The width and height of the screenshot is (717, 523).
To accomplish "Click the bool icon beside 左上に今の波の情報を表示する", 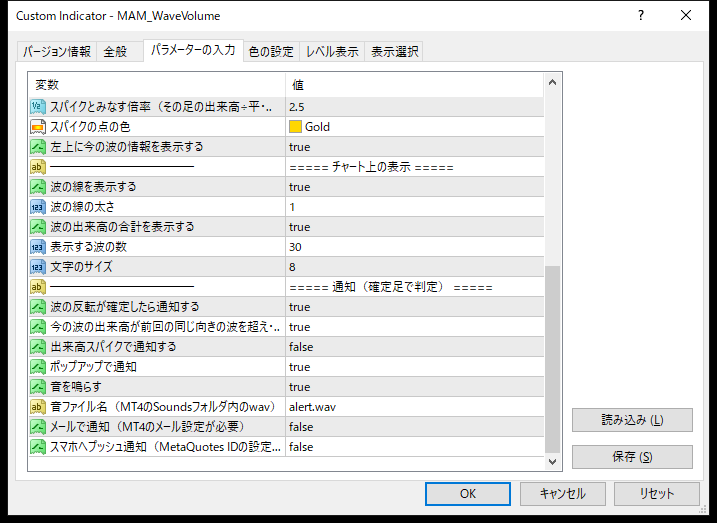I will (38, 147).
